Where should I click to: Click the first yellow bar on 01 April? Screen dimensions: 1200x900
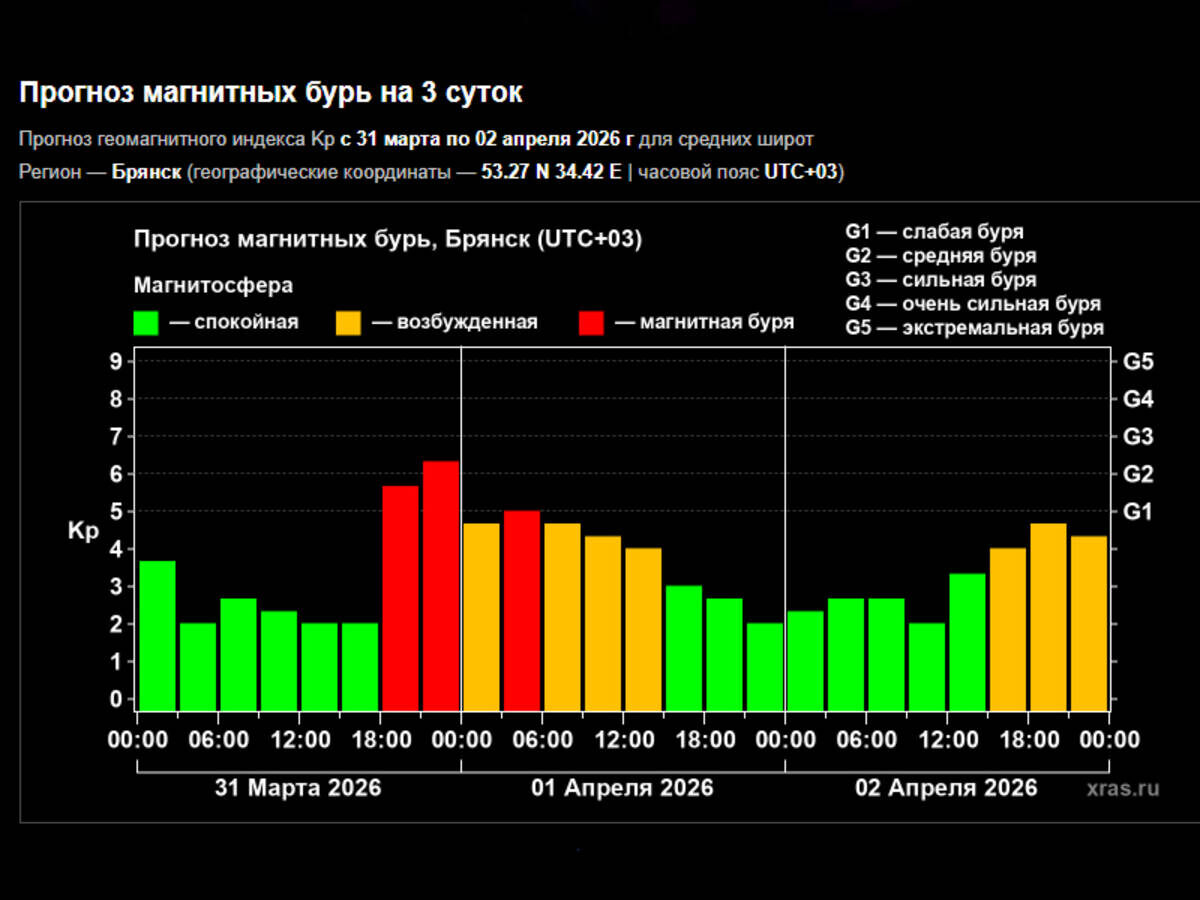point(481,616)
